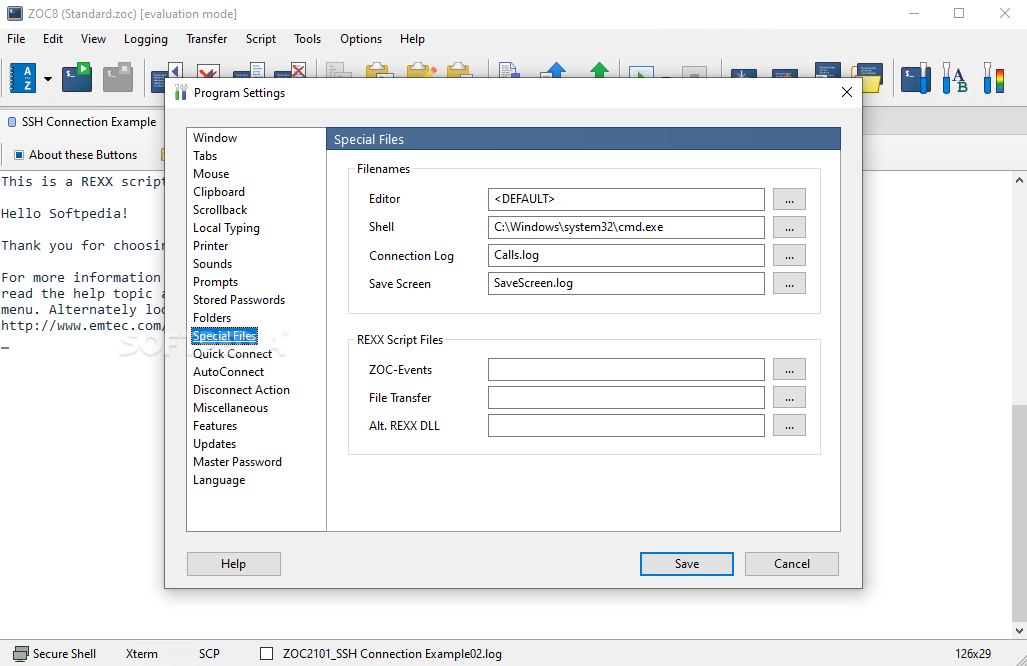
Task: Browse for Save Screen file with ... button
Action: click(789, 284)
